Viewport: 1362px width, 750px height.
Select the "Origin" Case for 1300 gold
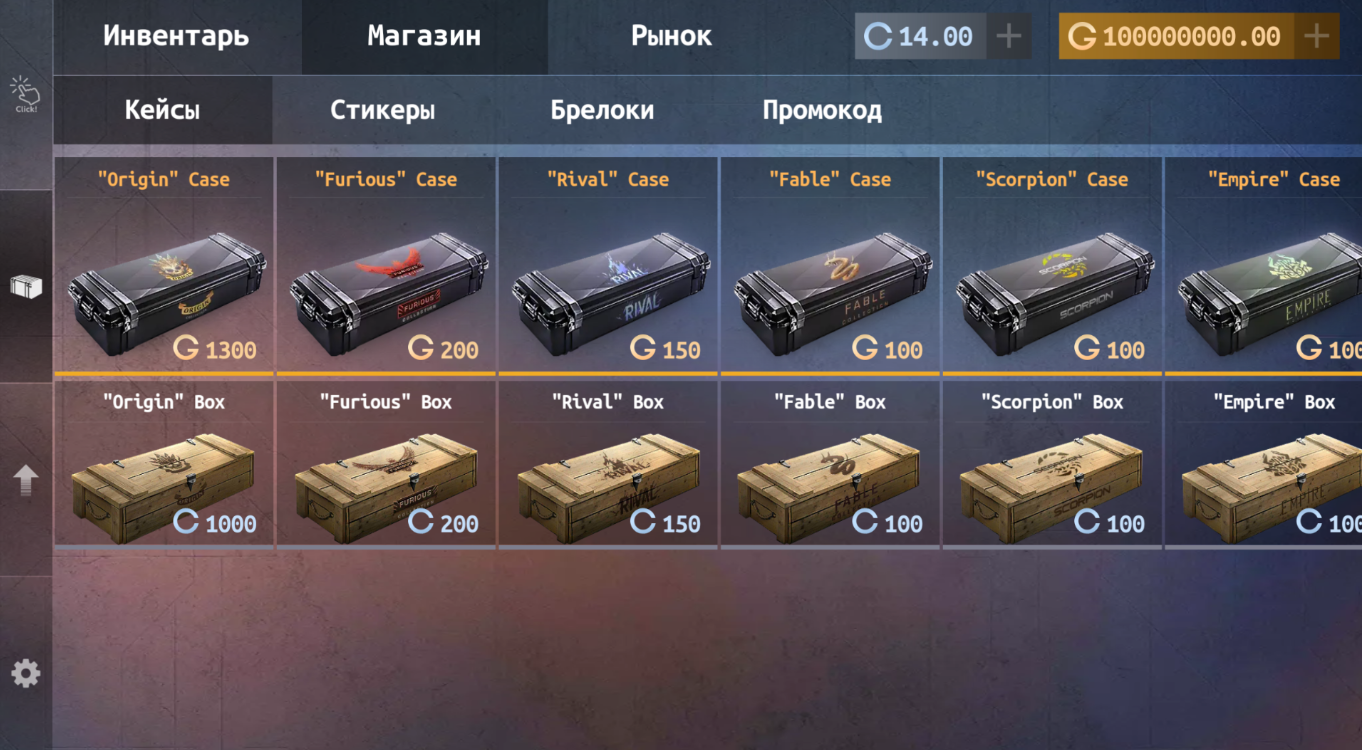click(x=164, y=265)
